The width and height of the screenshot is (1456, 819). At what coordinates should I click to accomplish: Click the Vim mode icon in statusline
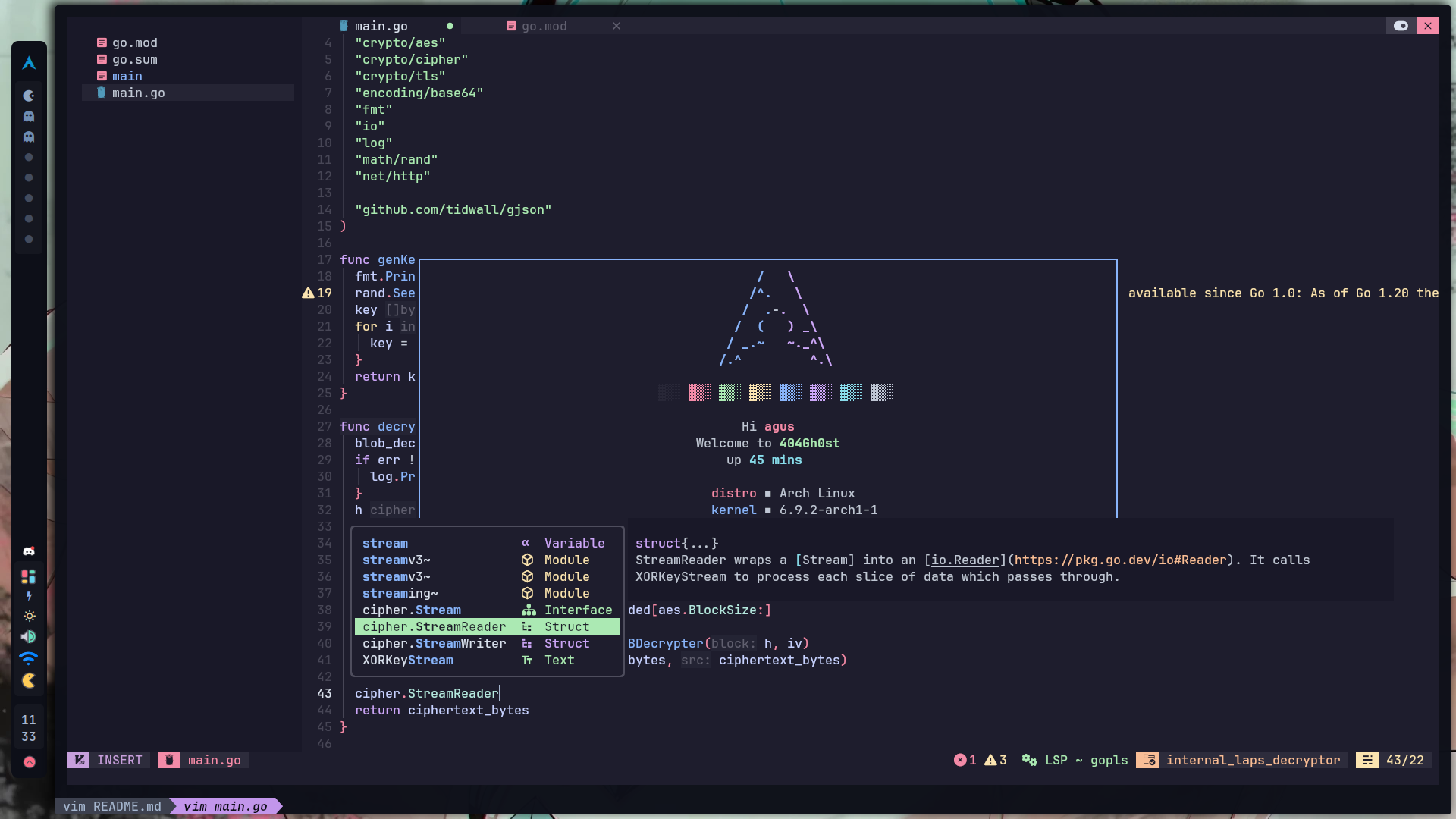point(79,760)
